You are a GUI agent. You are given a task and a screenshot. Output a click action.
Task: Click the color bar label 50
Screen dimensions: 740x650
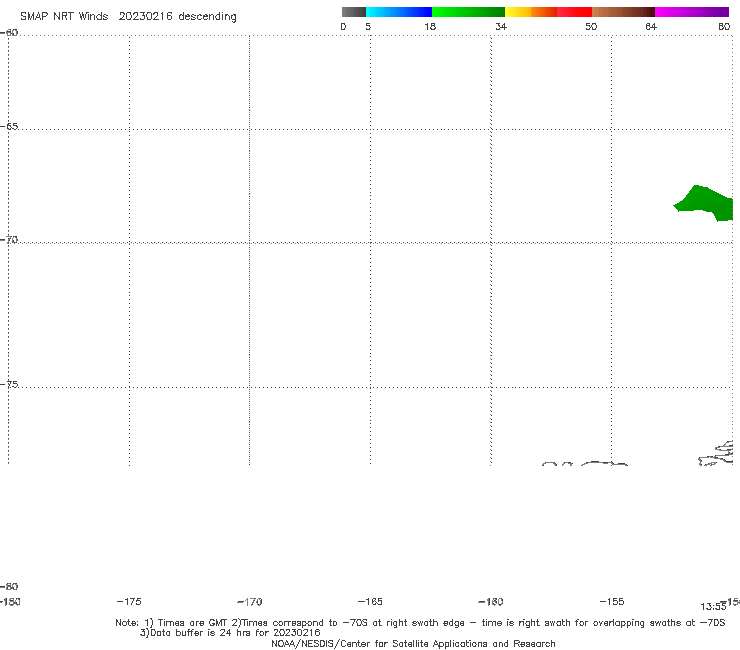(591, 26)
